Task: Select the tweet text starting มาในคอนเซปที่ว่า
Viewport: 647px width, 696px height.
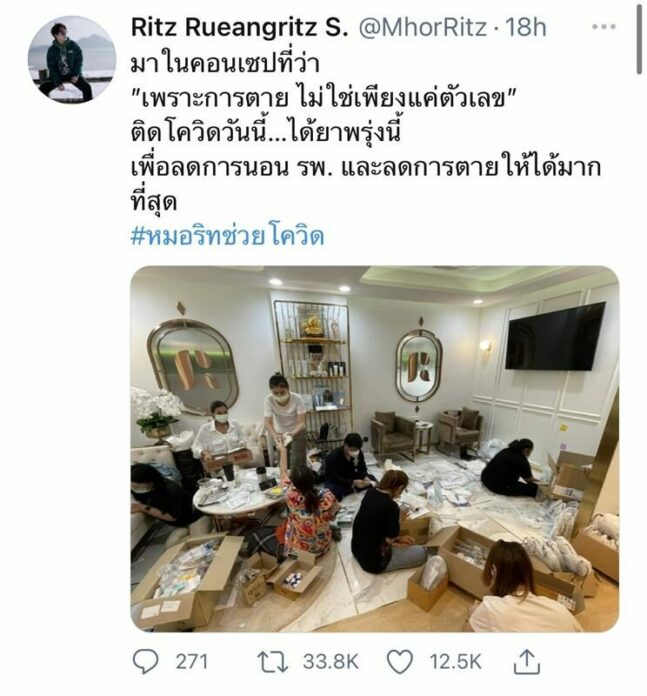Action: pos(225,65)
